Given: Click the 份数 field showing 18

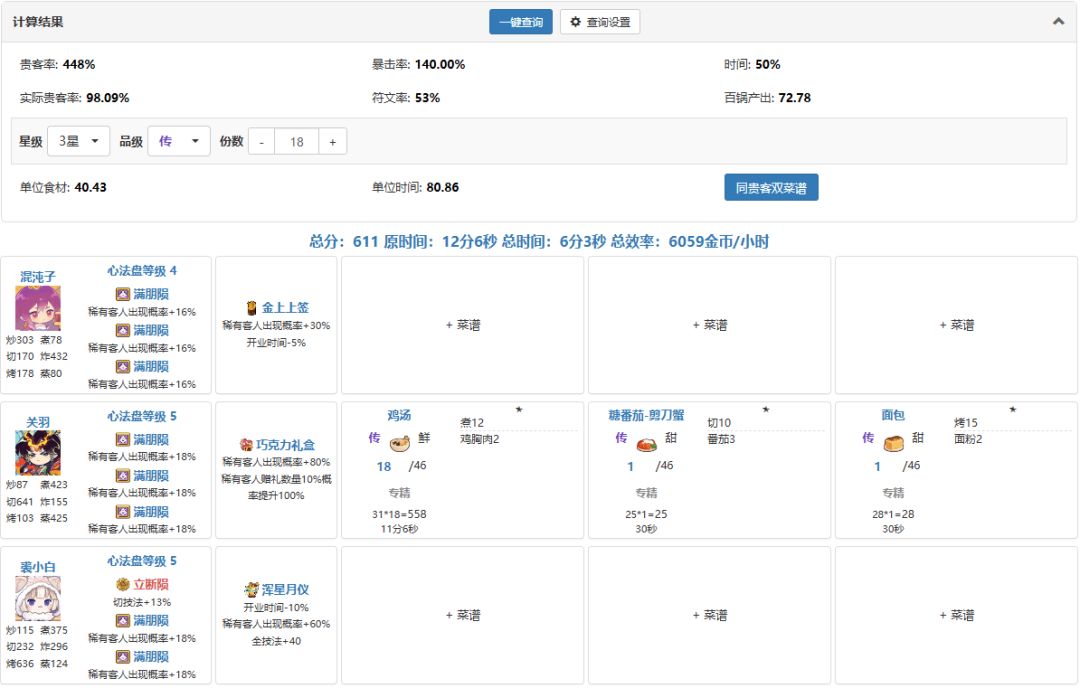Looking at the screenshot, I should click(x=296, y=142).
